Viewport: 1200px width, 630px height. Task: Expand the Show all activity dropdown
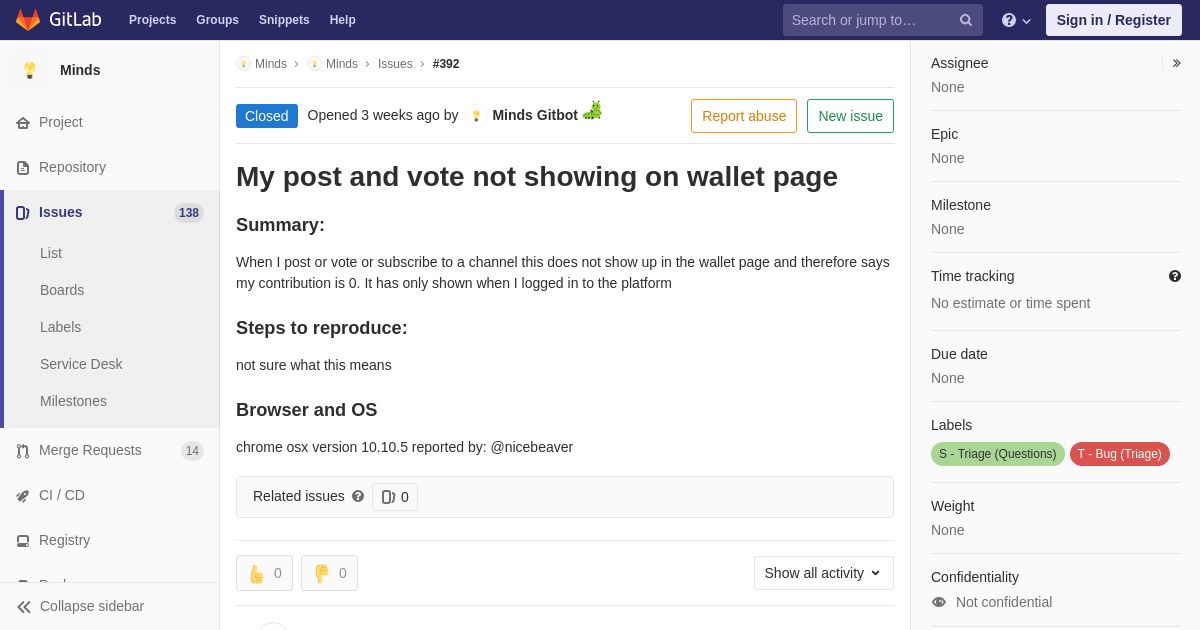[x=824, y=573]
